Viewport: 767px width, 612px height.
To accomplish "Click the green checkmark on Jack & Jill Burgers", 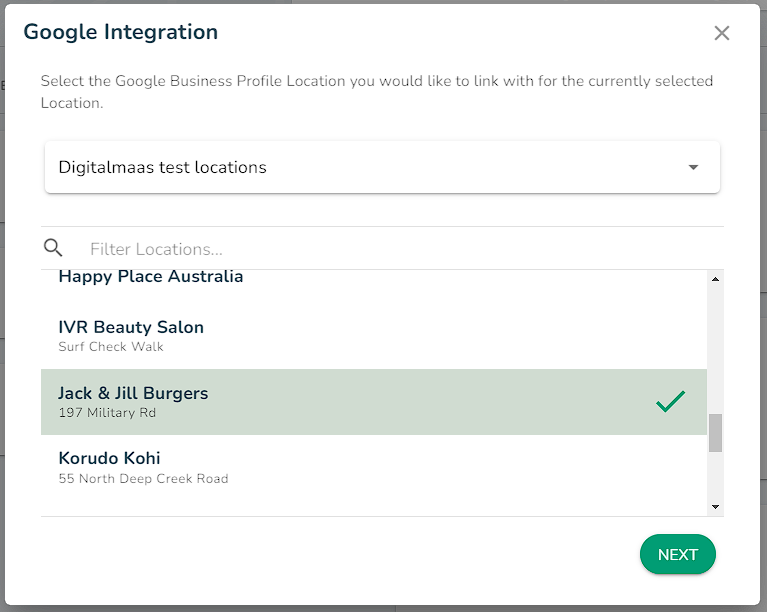I will coord(670,402).
